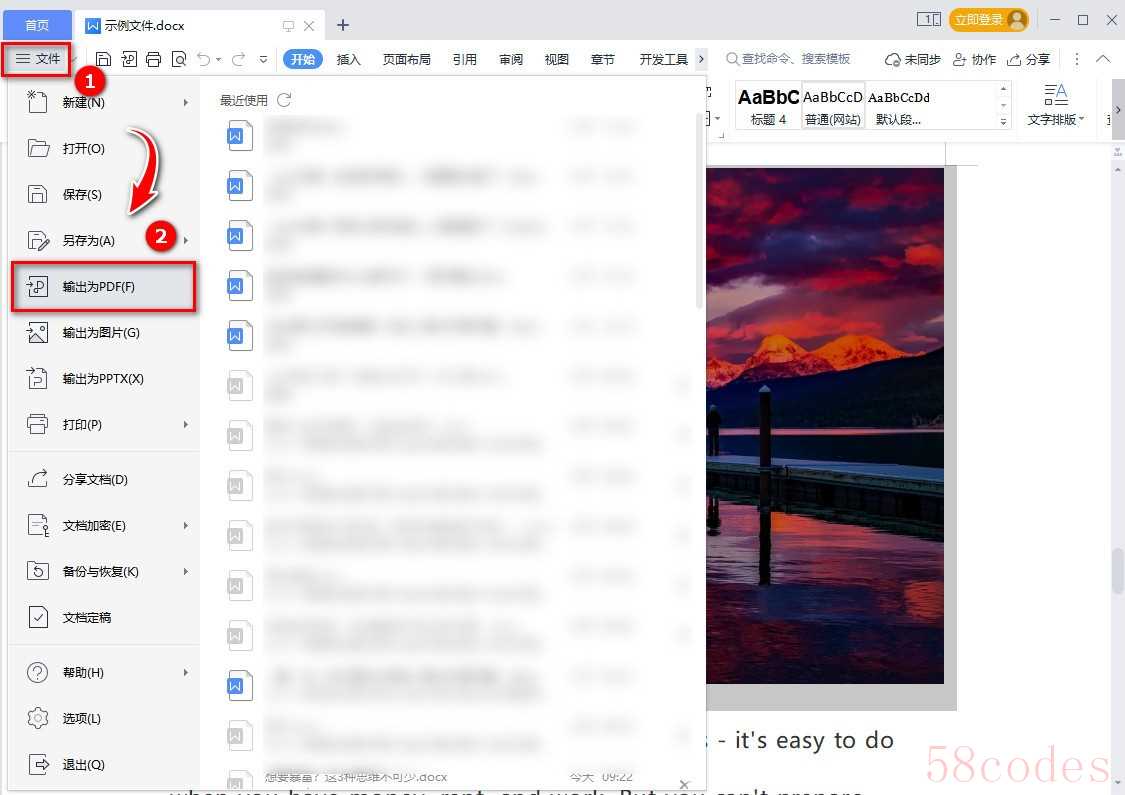Switch to the 首页 home tab

tap(37, 25)
